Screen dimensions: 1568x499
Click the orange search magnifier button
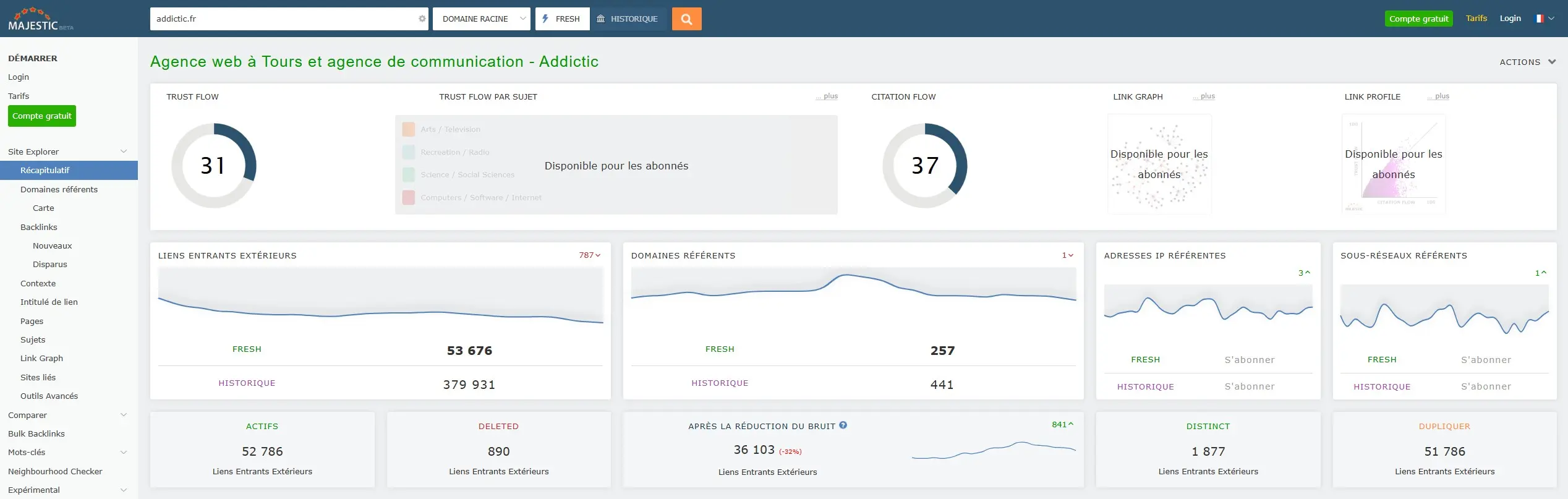[686, 19]
